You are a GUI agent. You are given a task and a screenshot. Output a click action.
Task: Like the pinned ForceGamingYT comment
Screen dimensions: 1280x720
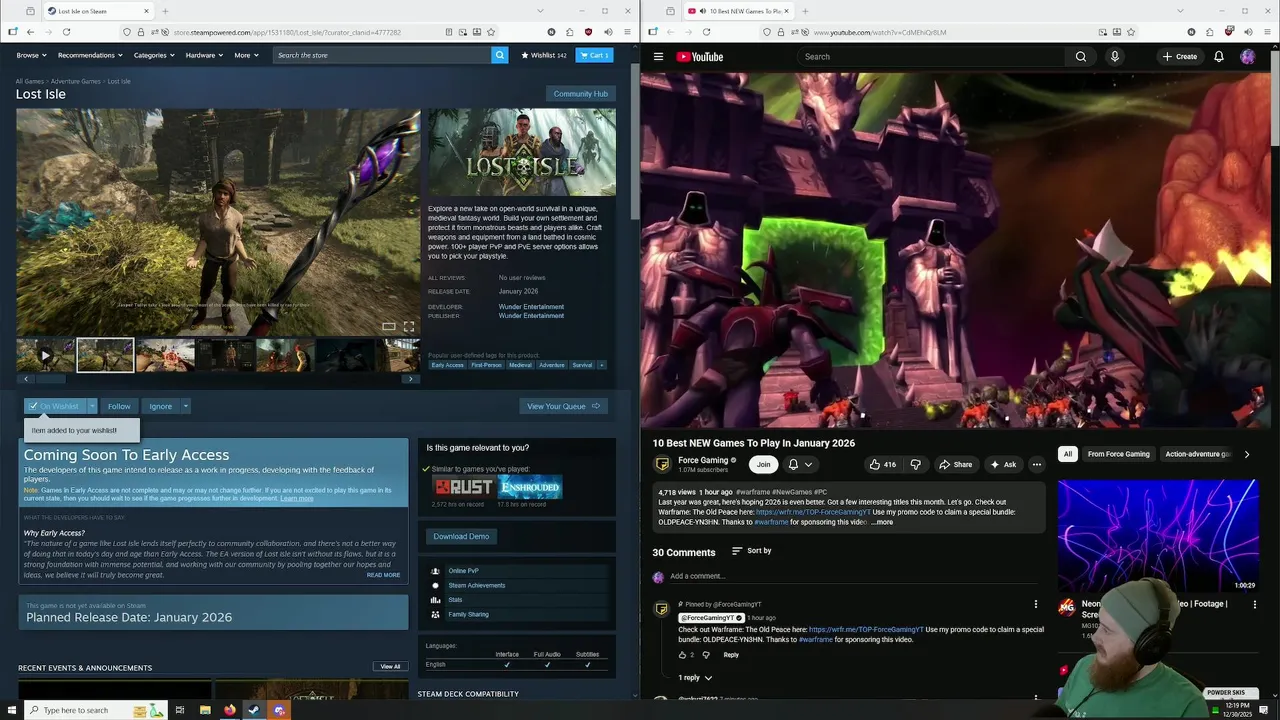pos(683,655)
